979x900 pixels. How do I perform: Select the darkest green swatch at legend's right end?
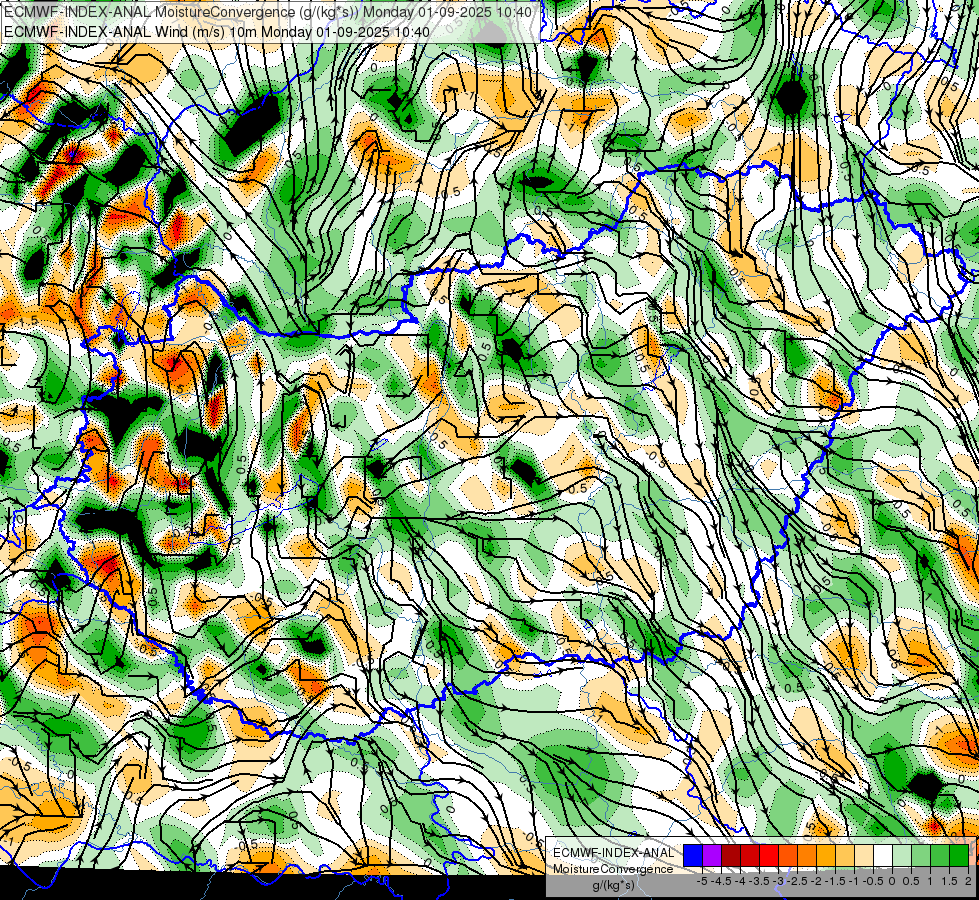958,856
